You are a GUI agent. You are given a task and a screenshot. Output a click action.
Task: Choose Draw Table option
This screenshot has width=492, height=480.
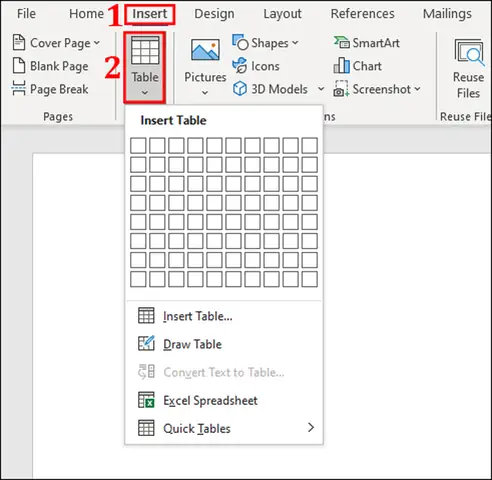coord(180,344)
